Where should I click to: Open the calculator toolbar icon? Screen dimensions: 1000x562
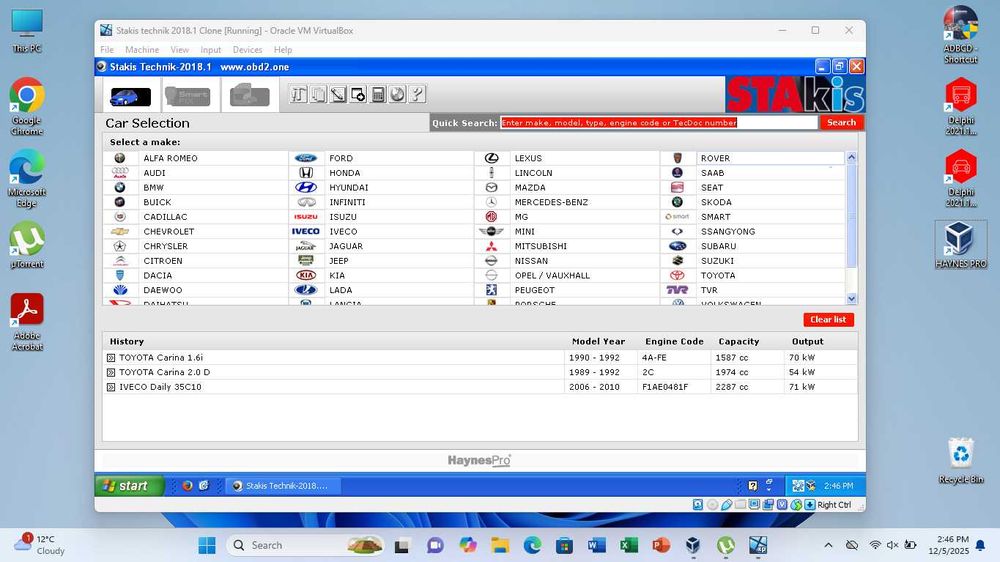(378, 94)
